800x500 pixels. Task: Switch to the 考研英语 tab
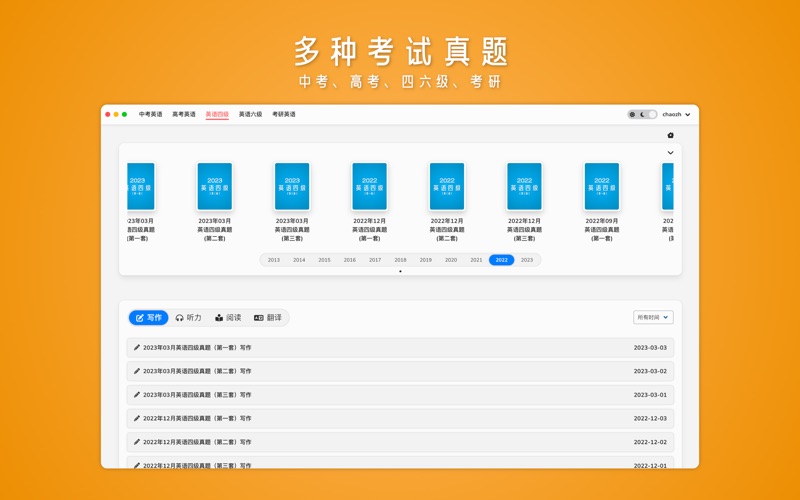(284, 115)
